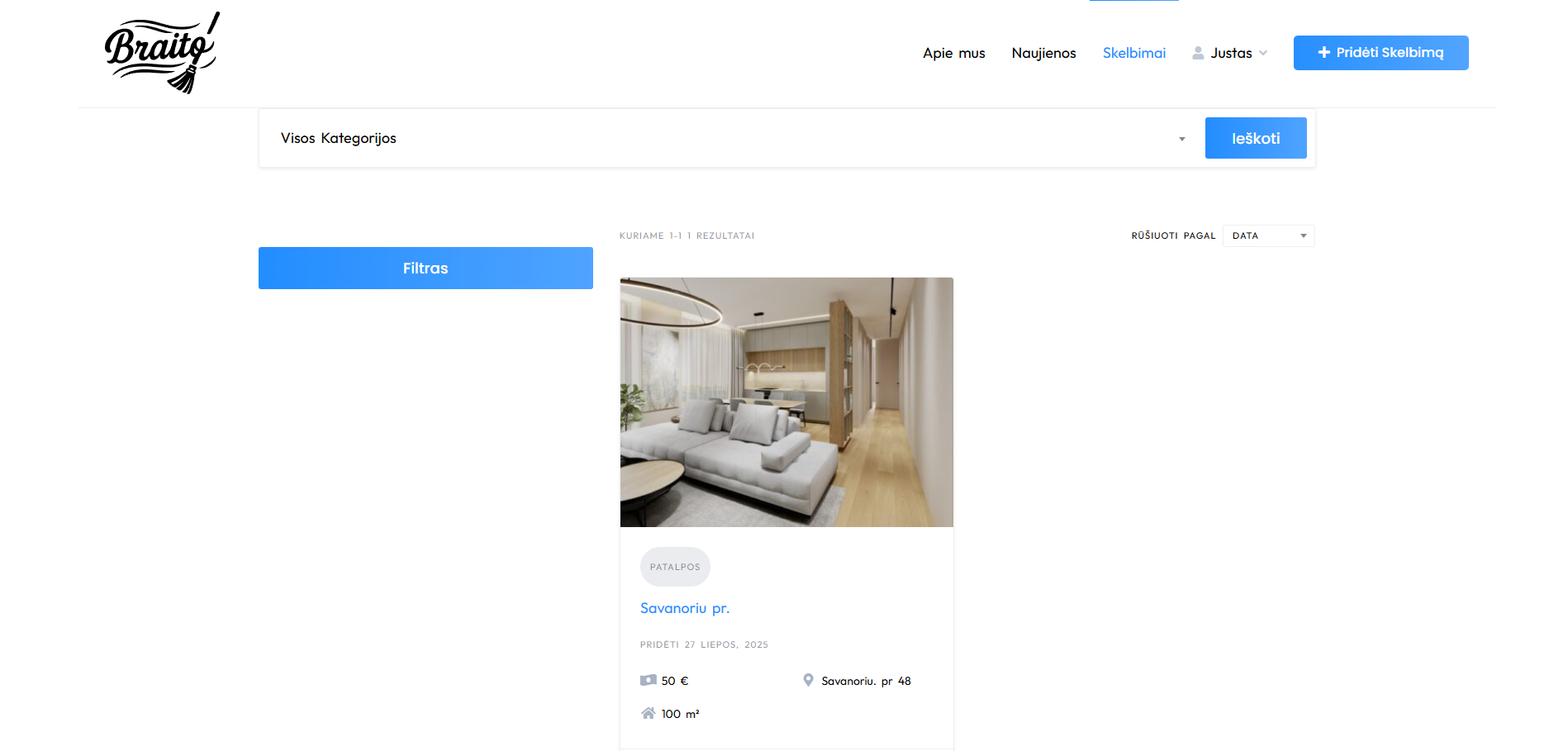Click the Braito logo
Viewport: 1568px width, 751px height.
coord(162,53)
